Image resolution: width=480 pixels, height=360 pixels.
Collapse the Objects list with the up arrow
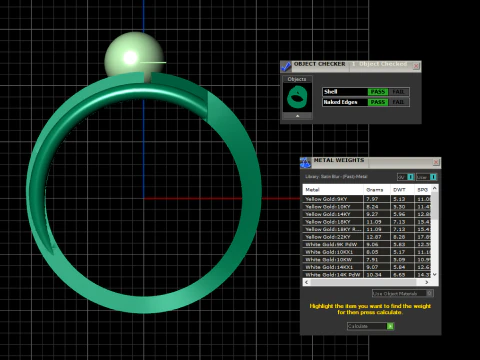pyautogui.click(x=297, y=116)
